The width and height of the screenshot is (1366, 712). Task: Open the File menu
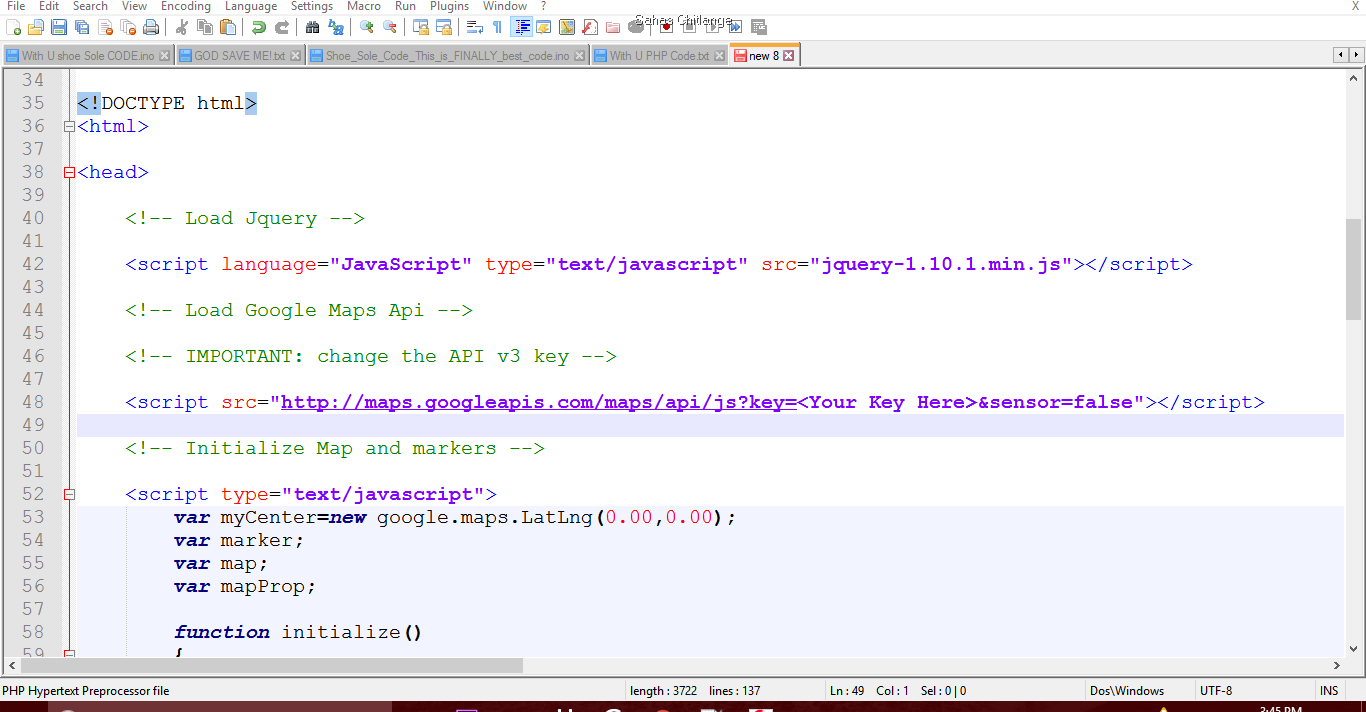tap(16, 6)
